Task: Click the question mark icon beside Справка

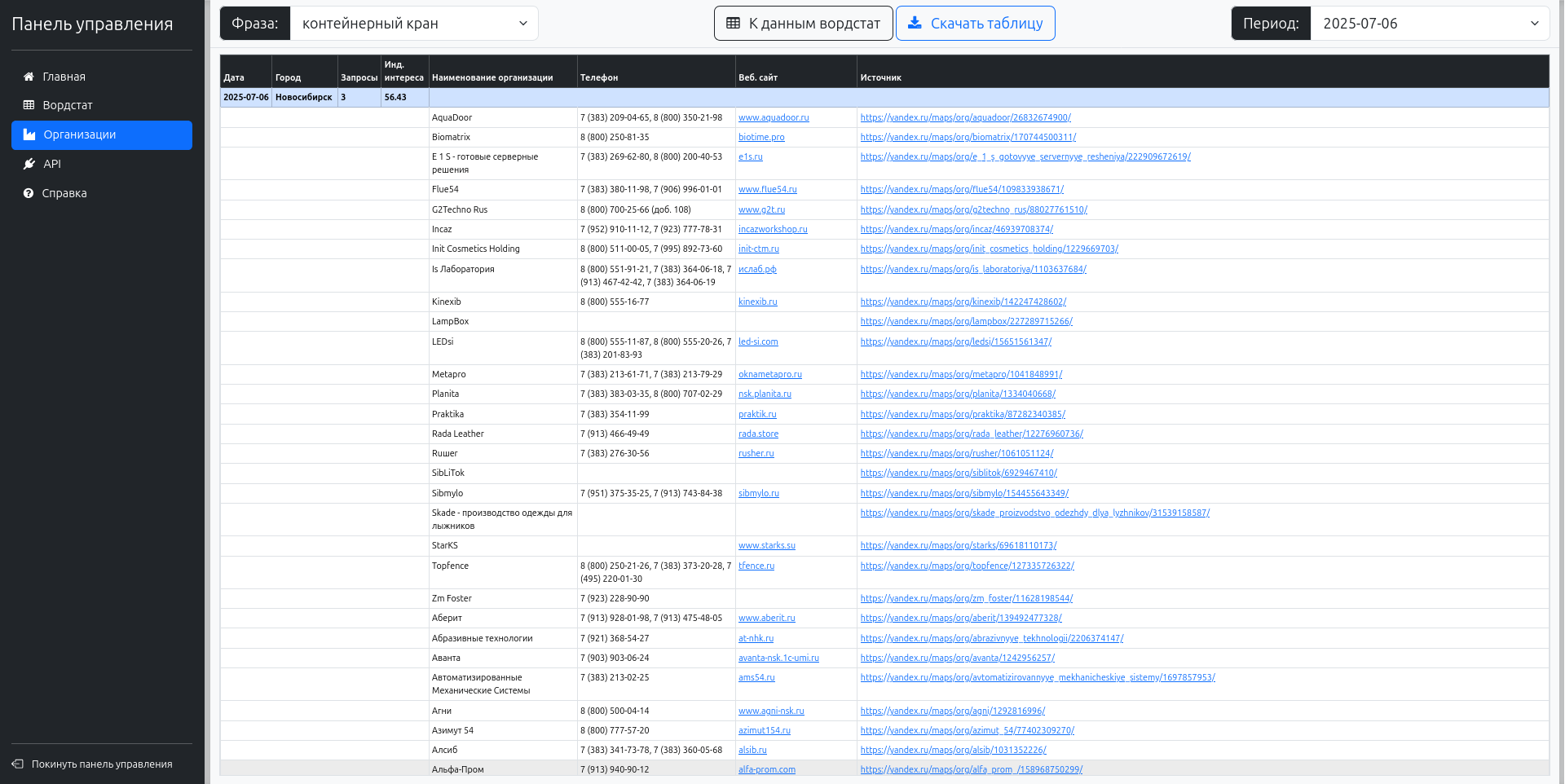Action: pyautogui.click(x=29, y=193)
